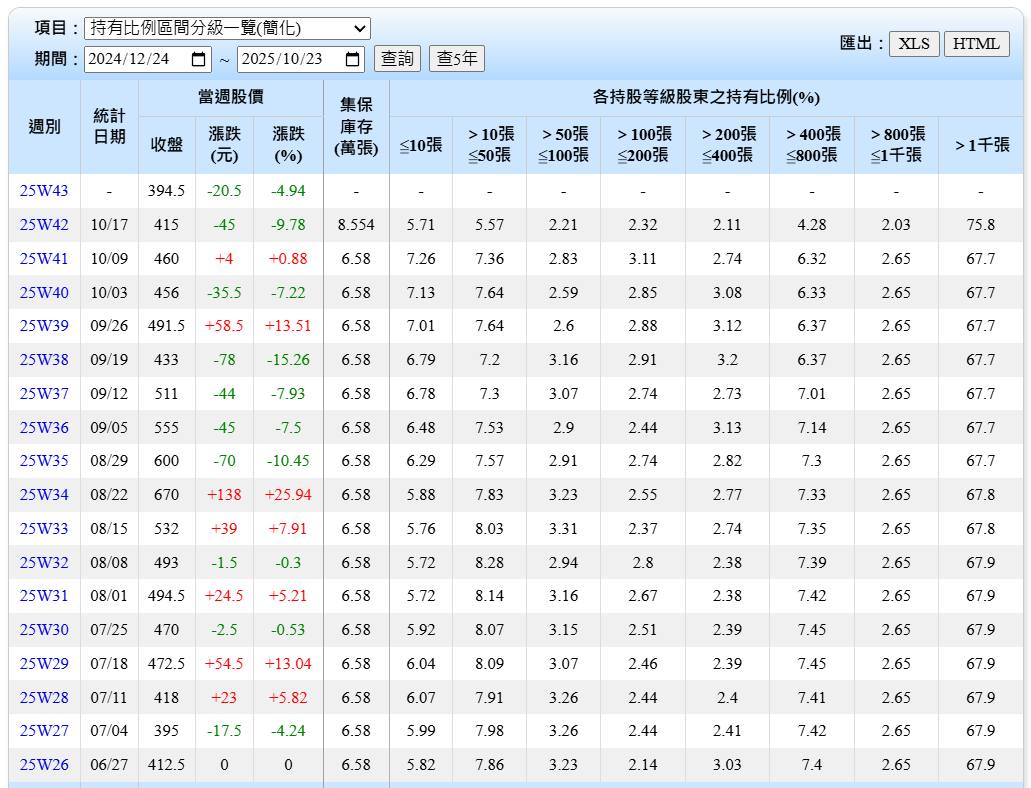Screen dimensions: 1031x788
Task: Select closing price 394.5 in 25W43 row
Action: point(166,191)
